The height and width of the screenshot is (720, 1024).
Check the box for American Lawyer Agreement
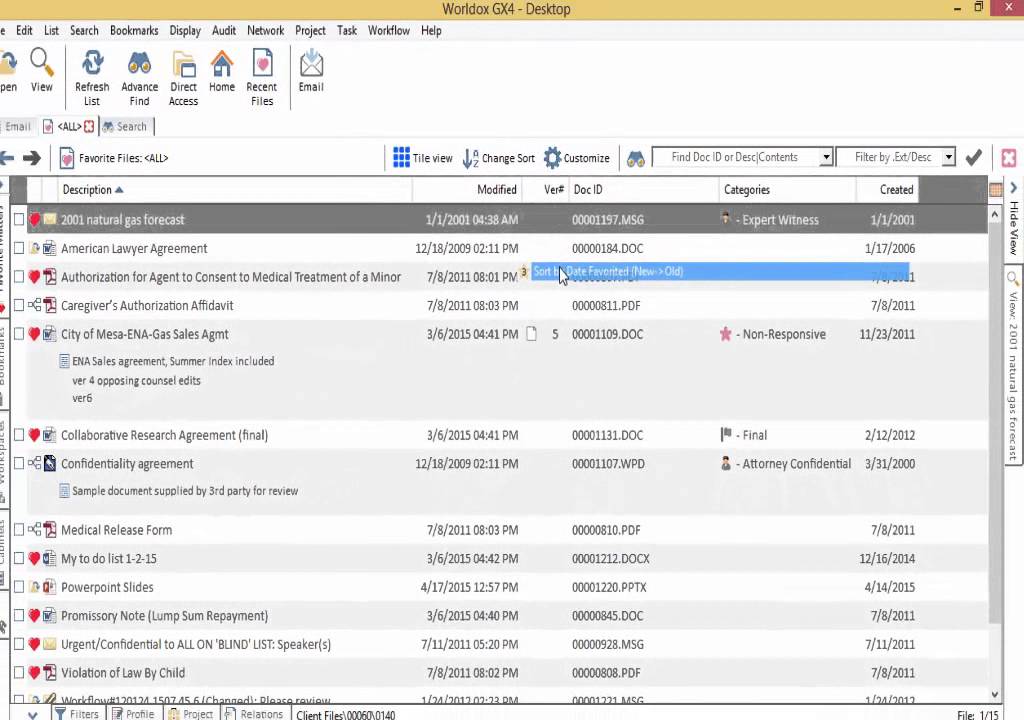pos(19,249)
